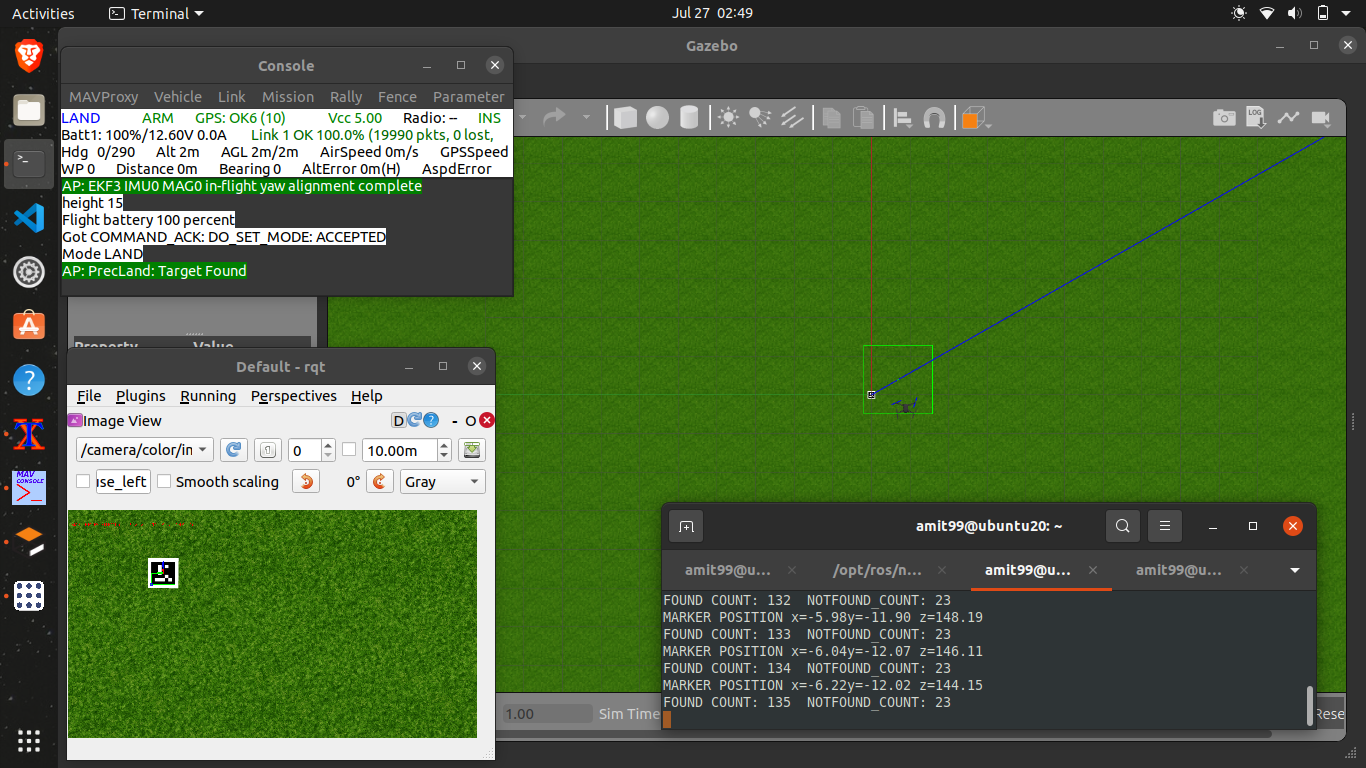Open Gazebo data logging tool
Viewport: 1366px width, 768px height.
[1256, 118]
